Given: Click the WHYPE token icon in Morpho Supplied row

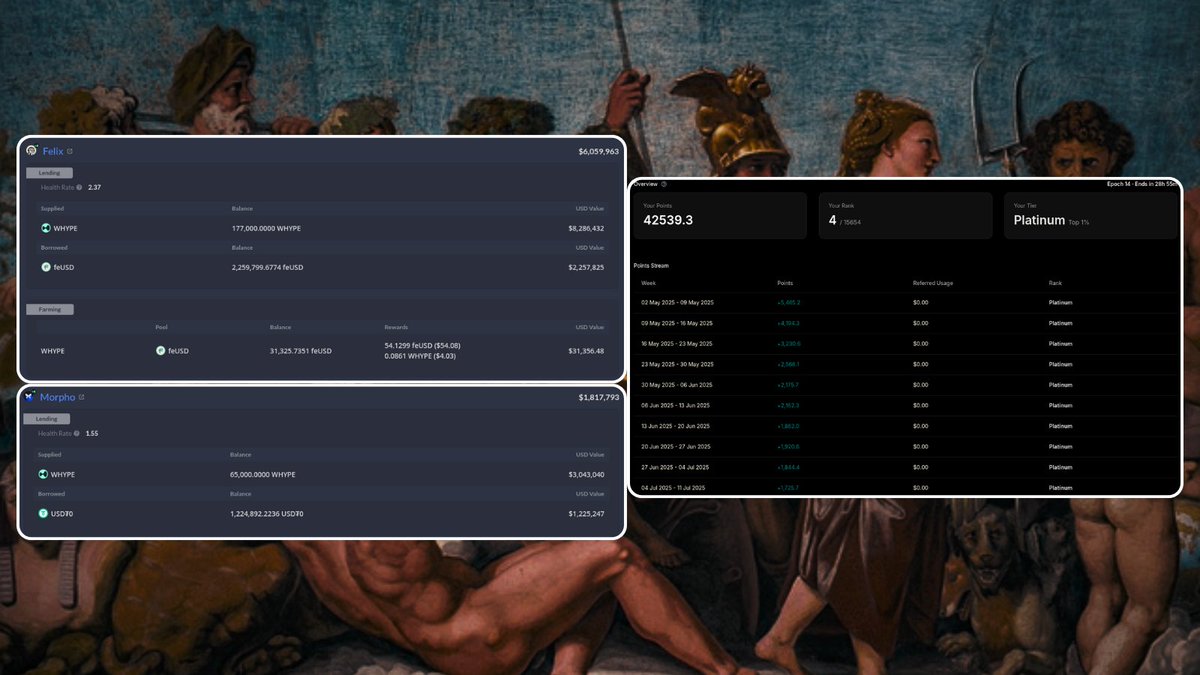Looking at the screenshot, I should click(x=44, y=474).
